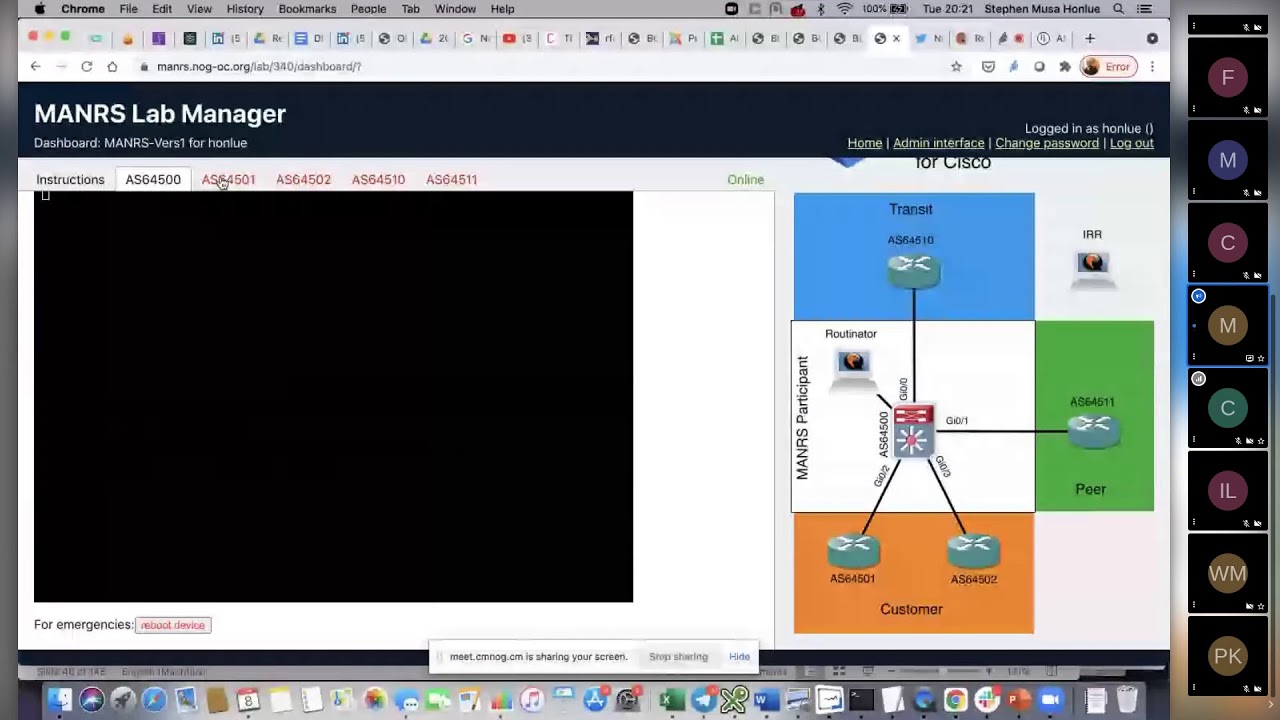Click the Change password link
The width and height of the screenshot is (1280, 720).
point(1047,143)
